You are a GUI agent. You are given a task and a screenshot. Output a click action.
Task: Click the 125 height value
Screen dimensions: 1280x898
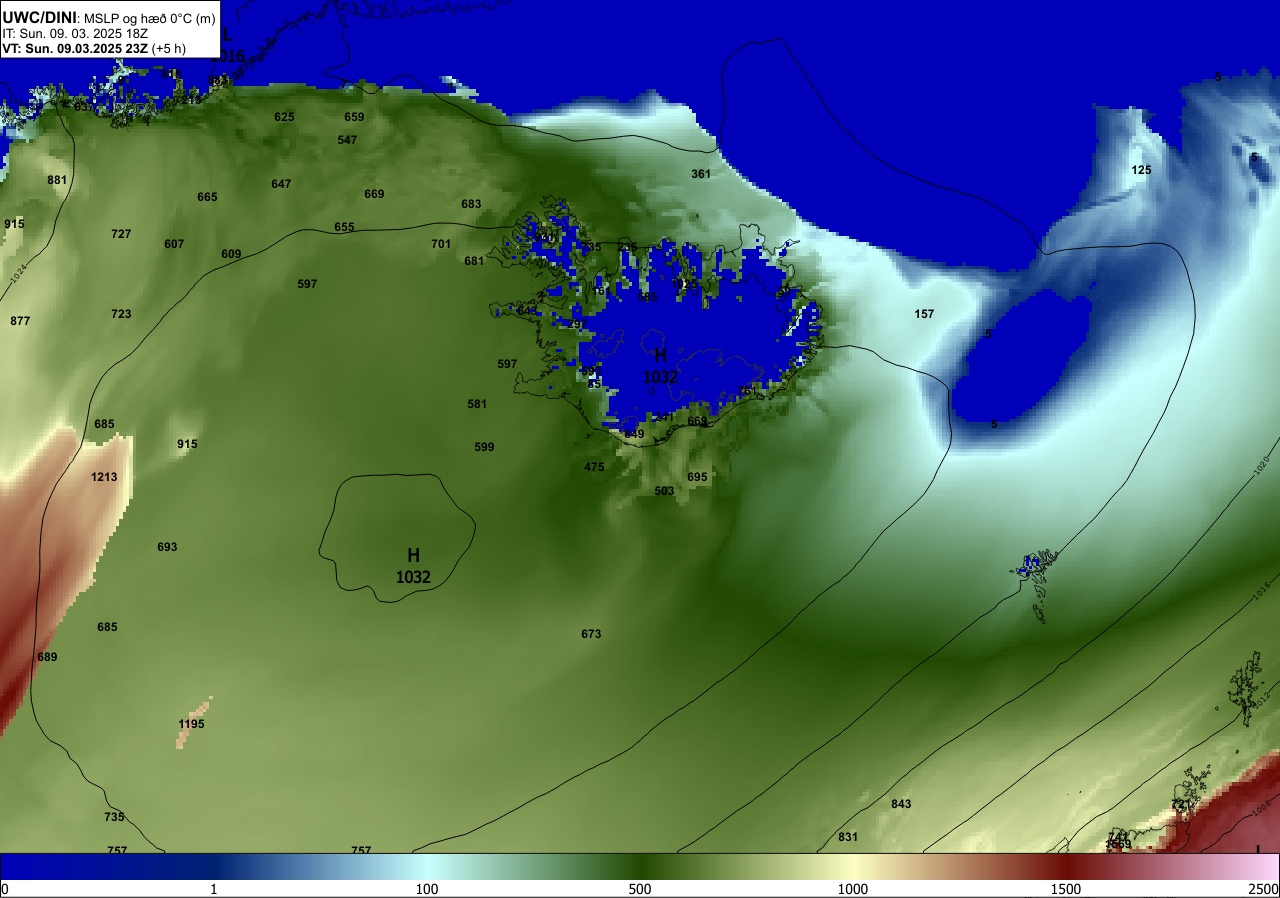pyautogui.click(x=1141, y=170)
